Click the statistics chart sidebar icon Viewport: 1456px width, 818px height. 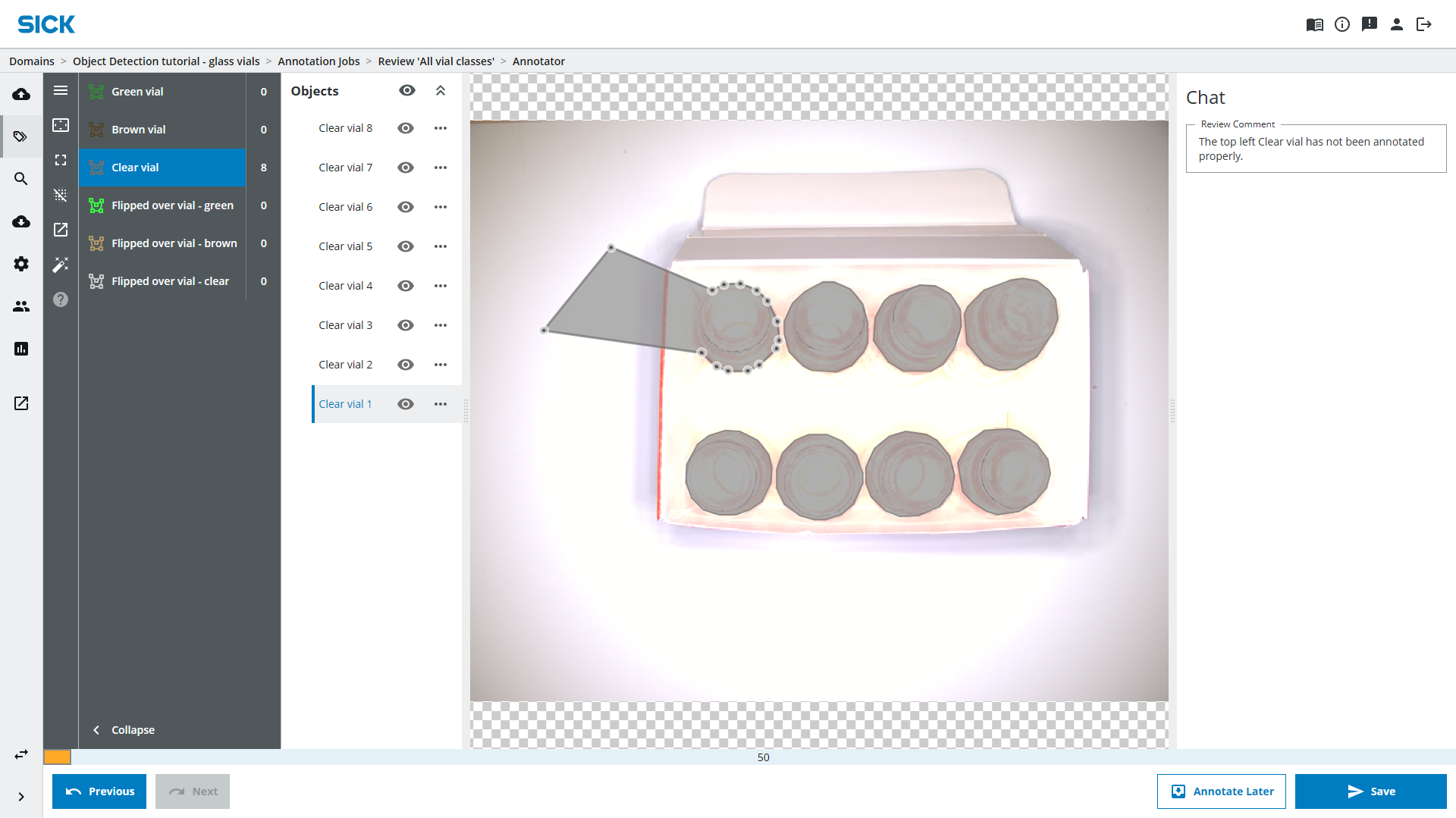click(x=21, y=349)
